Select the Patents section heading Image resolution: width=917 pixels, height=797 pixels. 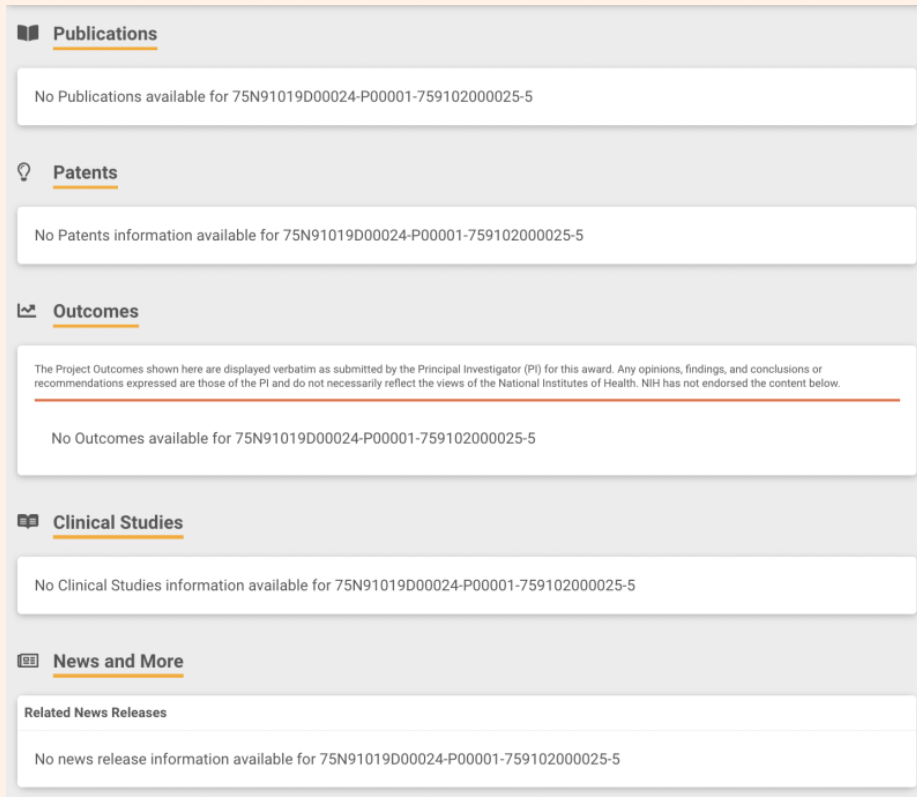click(x=85, y=173)
